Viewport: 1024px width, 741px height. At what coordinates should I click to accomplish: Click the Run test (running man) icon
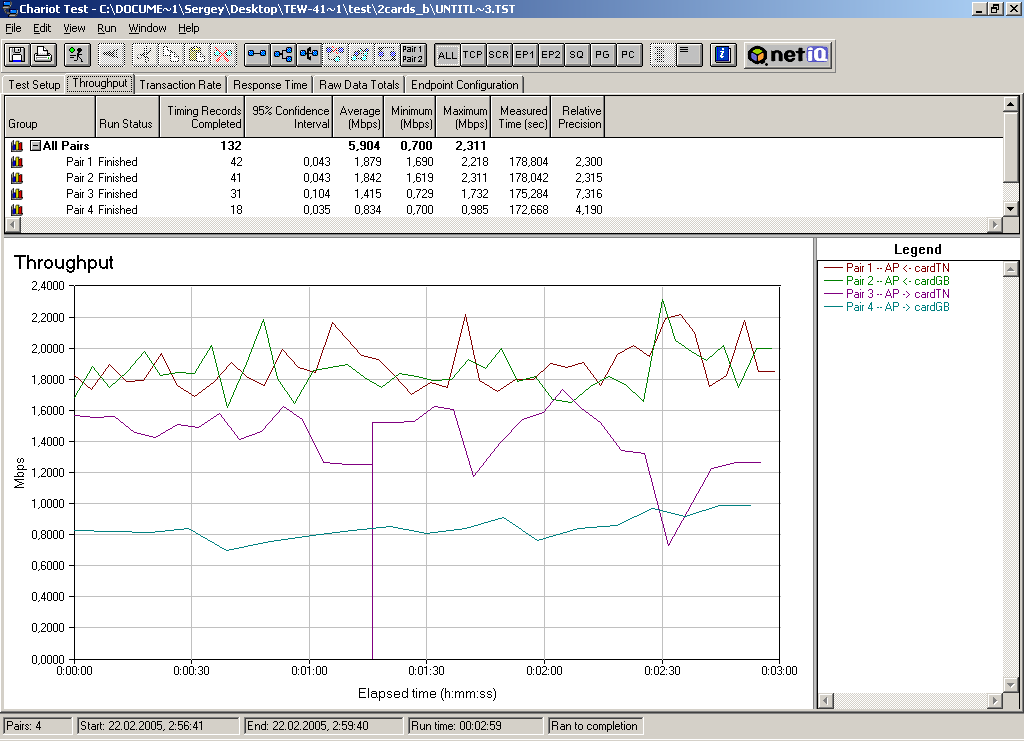[78, 55]
